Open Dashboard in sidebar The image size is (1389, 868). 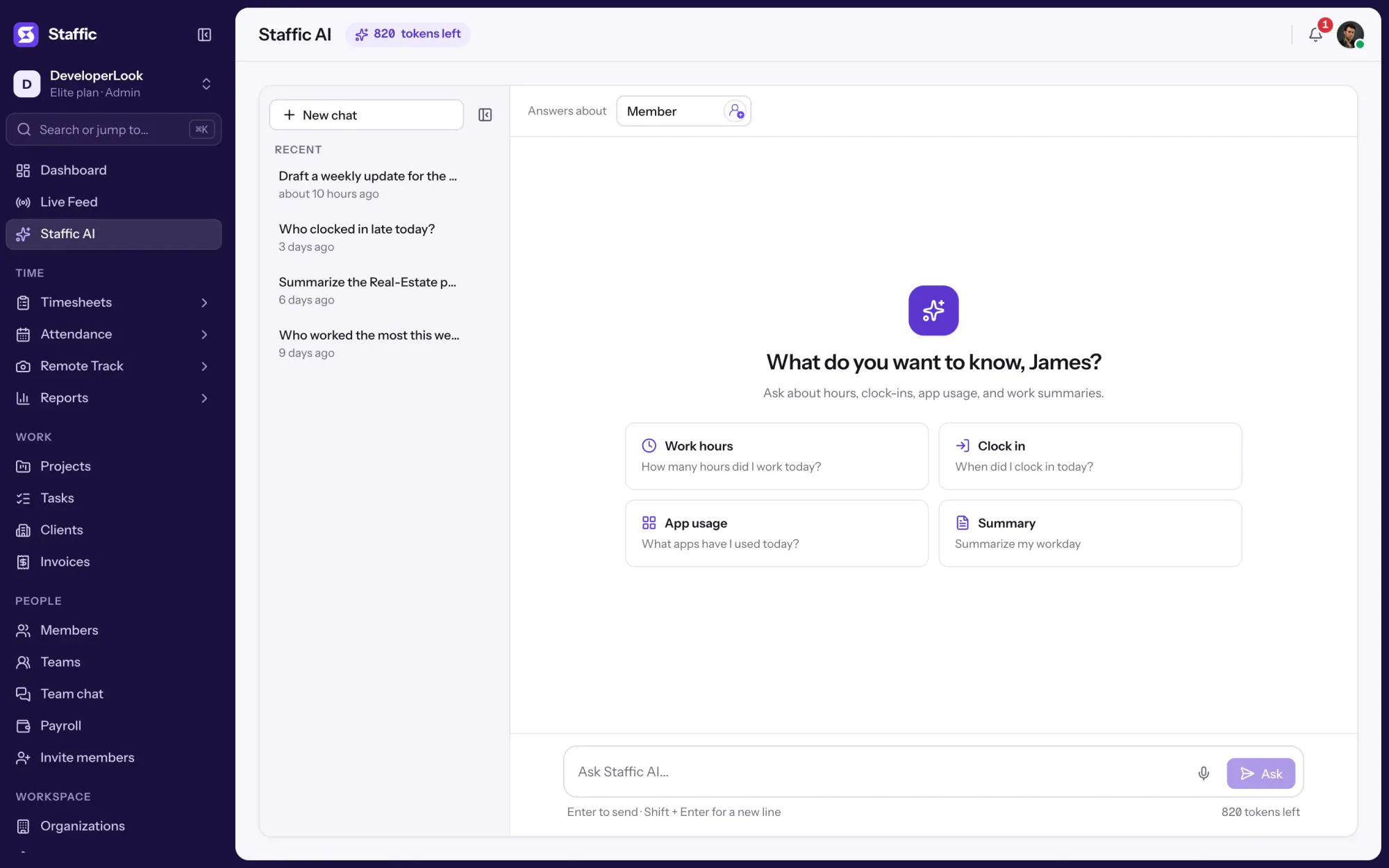113,170
